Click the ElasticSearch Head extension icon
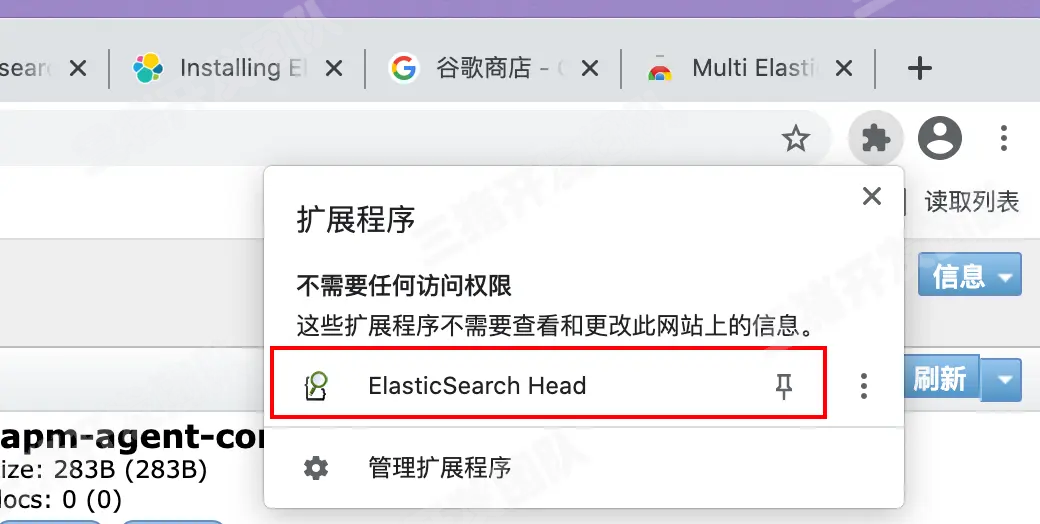This screenshot has height=524, width=1040. tap(316, 385)
